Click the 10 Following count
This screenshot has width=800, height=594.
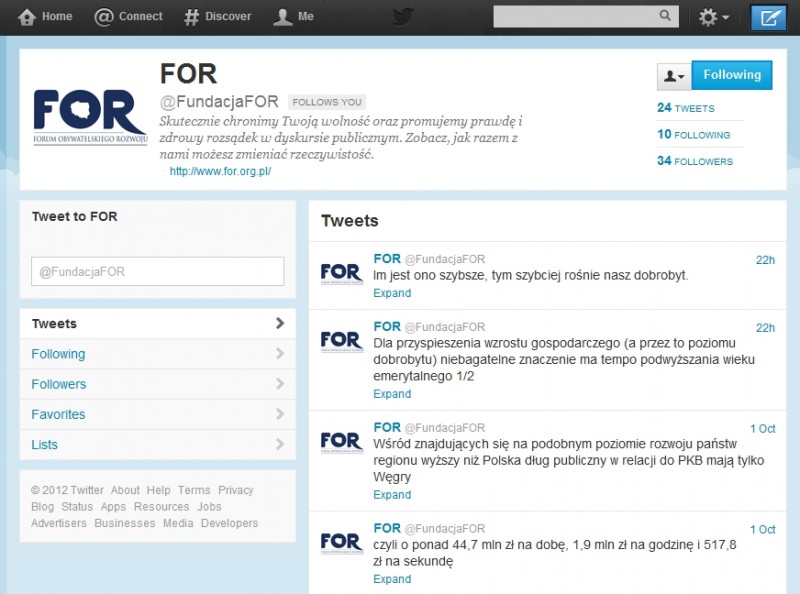tap(693, 134)
